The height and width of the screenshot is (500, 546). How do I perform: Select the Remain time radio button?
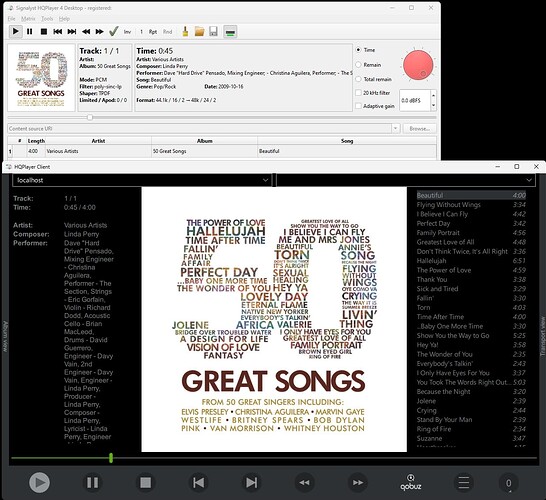358,65
